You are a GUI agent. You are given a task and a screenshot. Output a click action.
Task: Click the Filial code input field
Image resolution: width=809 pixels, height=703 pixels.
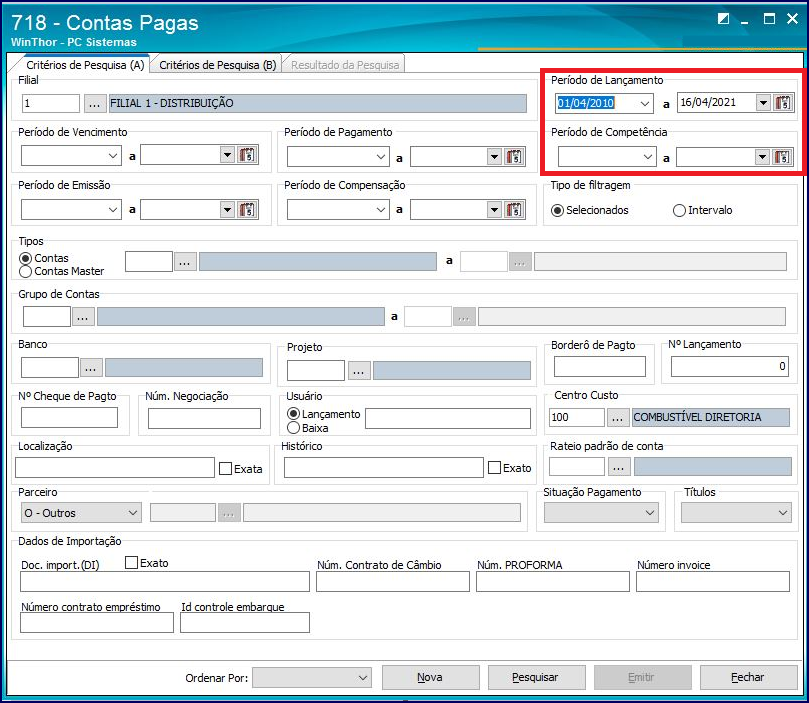tap(51, 103)
